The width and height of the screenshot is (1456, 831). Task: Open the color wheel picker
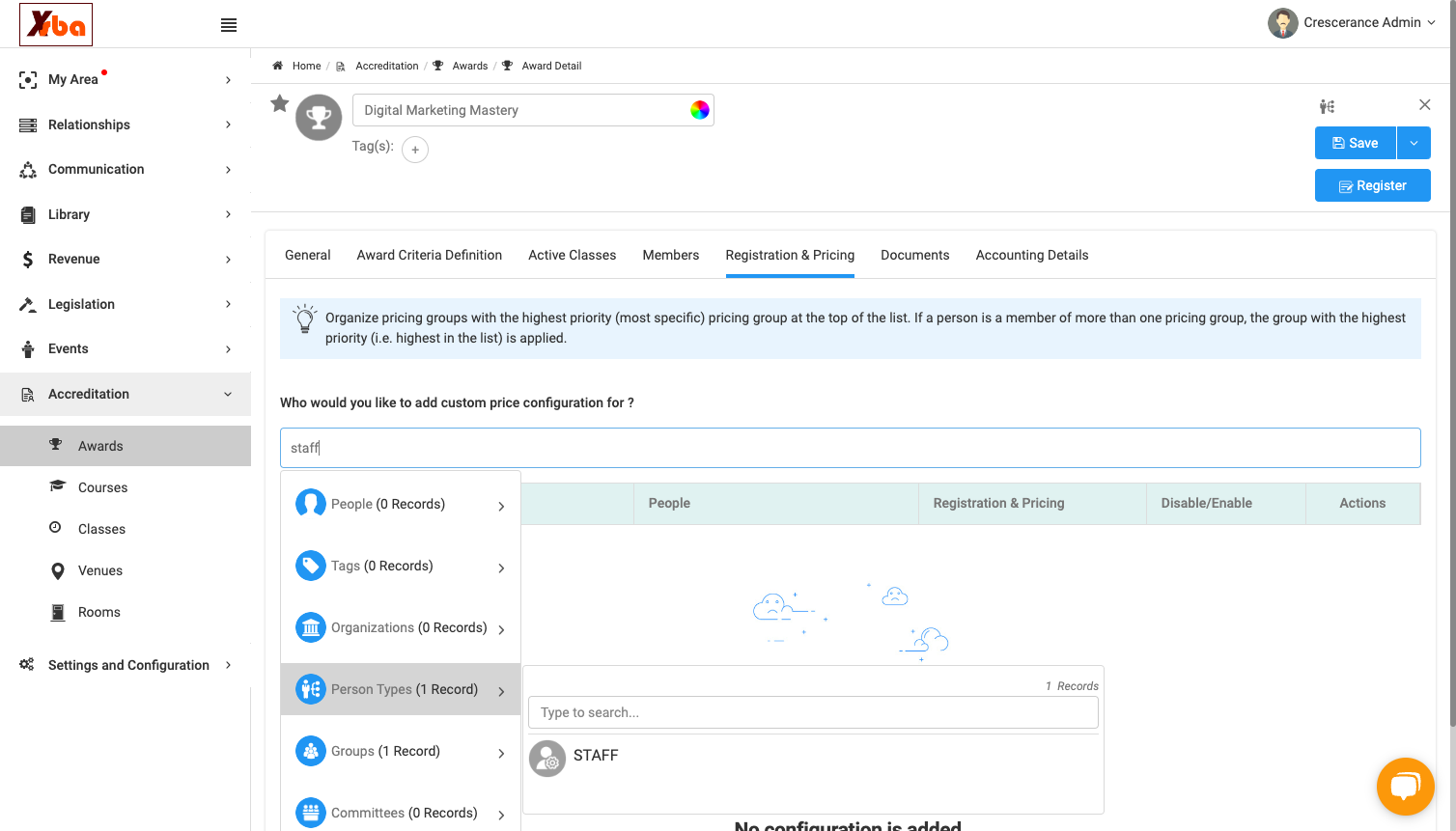tap(700, 110)
